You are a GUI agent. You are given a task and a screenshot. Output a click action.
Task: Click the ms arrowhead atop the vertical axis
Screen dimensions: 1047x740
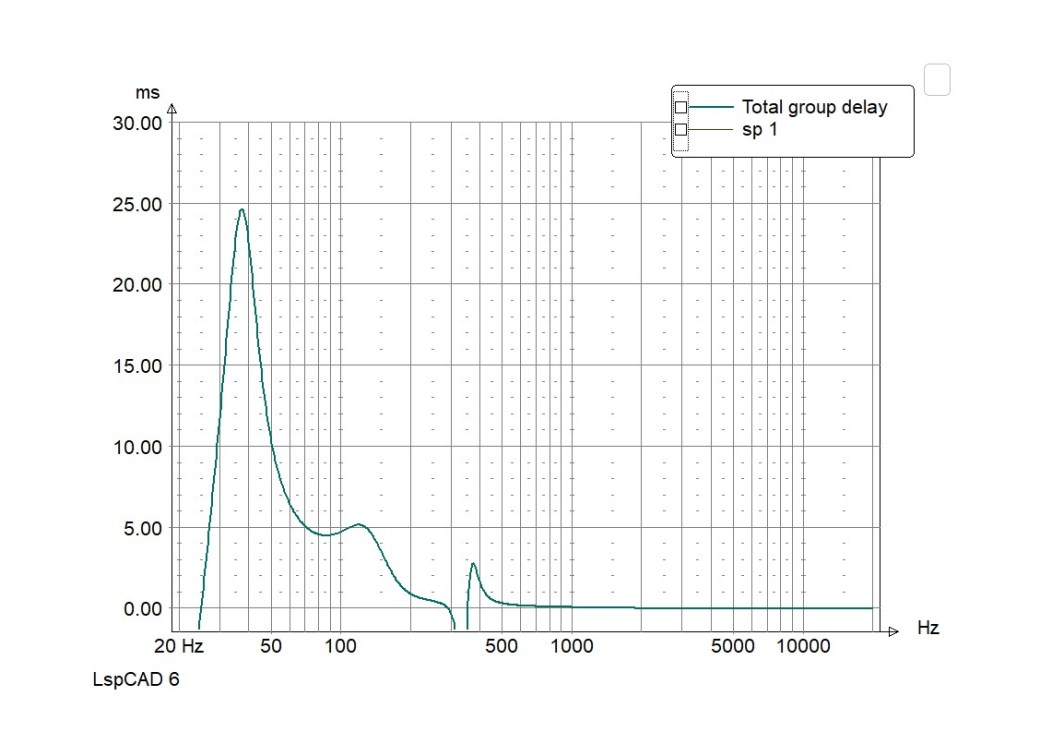(x=172, y=109)
